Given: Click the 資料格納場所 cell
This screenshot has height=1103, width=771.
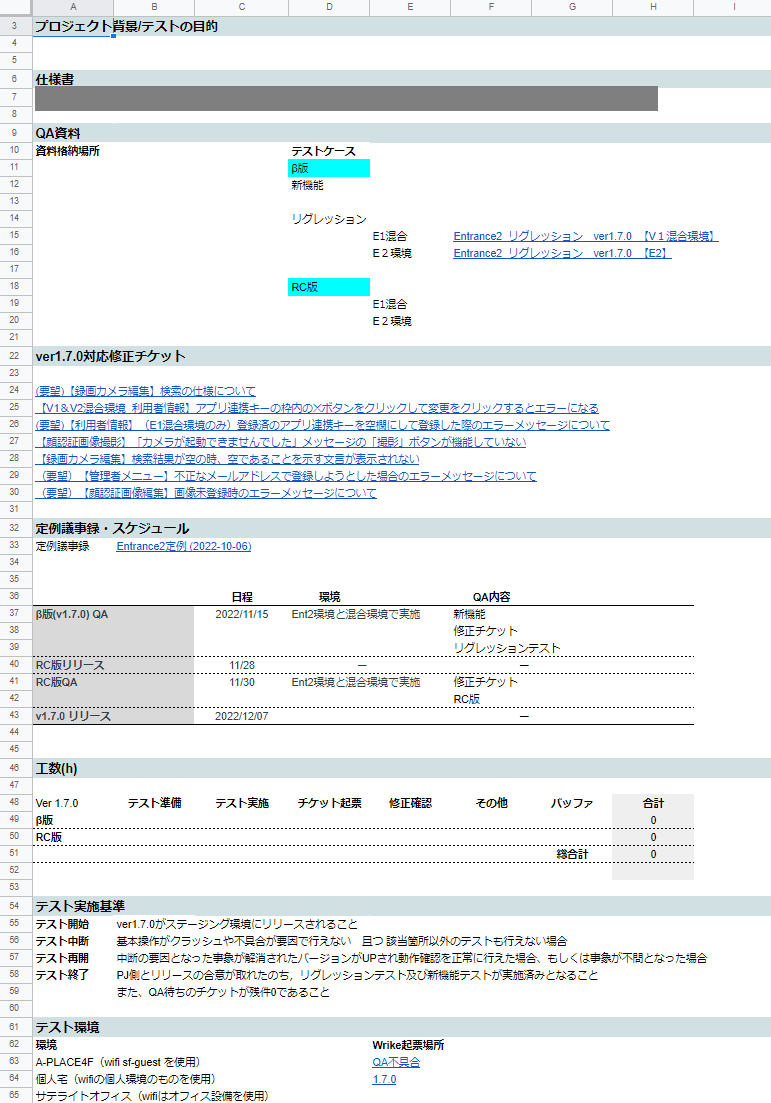Looking at the screenshot, I should click(x=68, y=151).
